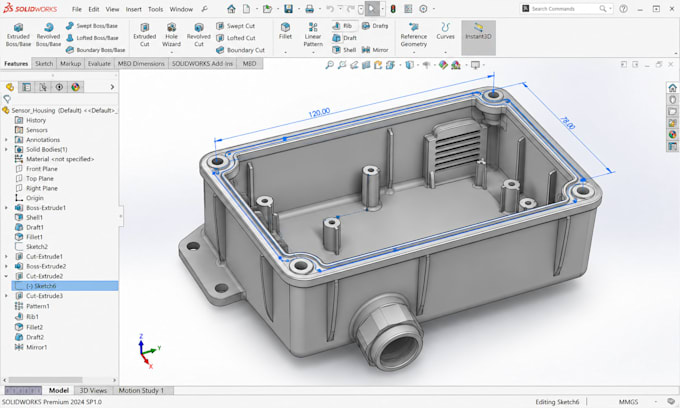680x408 pixels.
Task: Open the Reference Geometry tool
Action: pos(413,35)
